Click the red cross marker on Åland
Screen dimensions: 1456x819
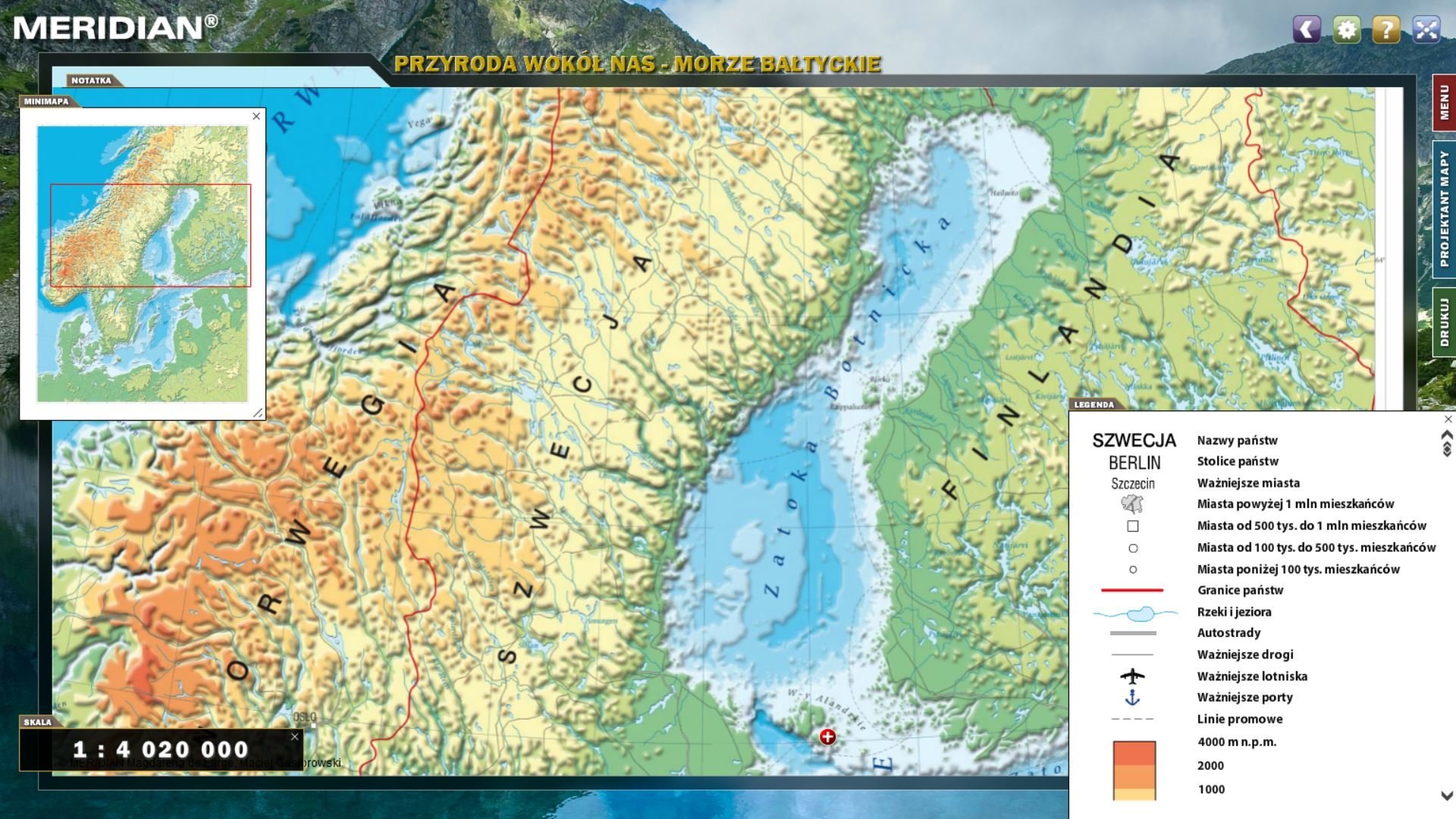[827, 736]
